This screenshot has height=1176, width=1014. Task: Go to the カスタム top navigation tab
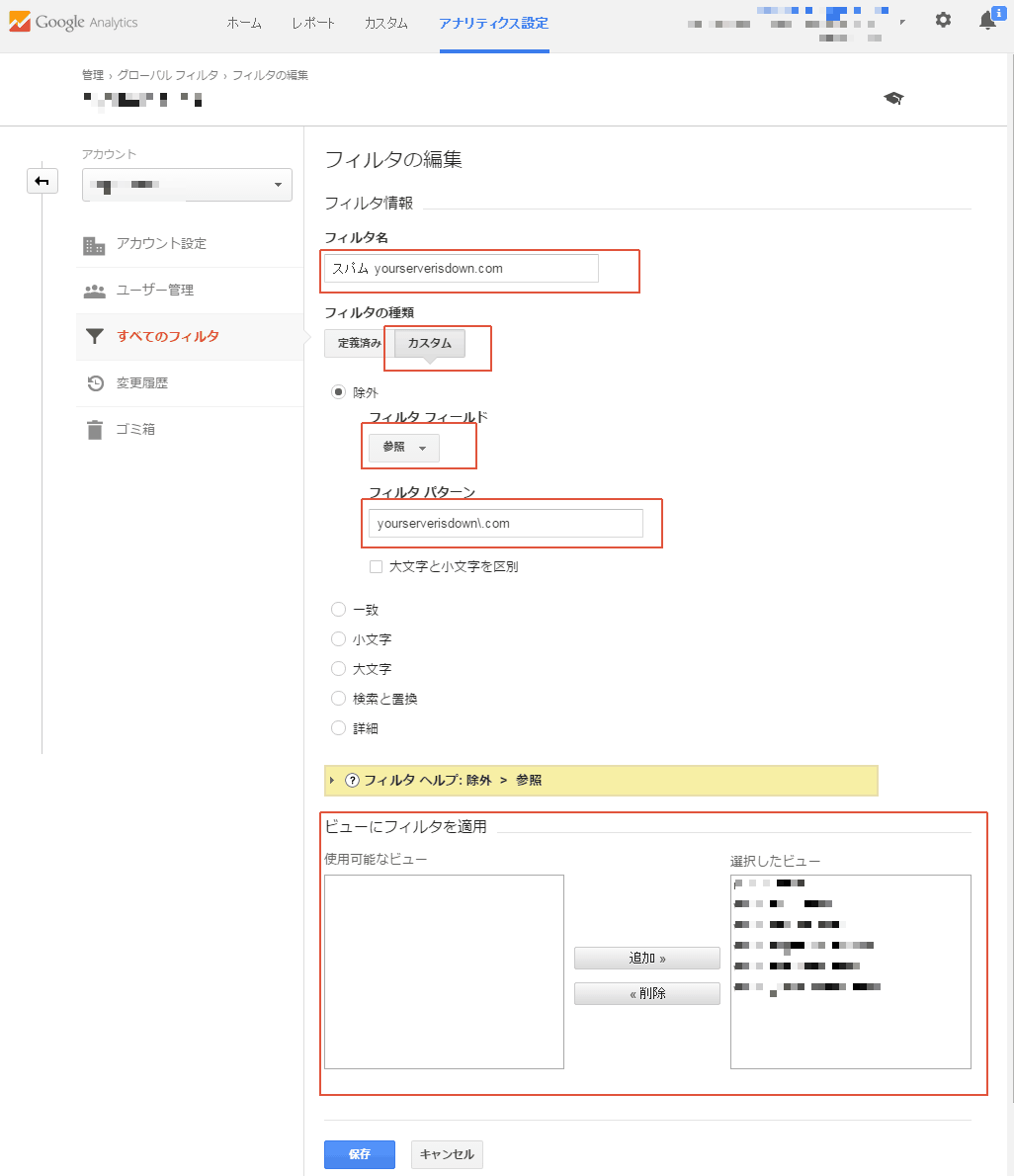point(386,24)
